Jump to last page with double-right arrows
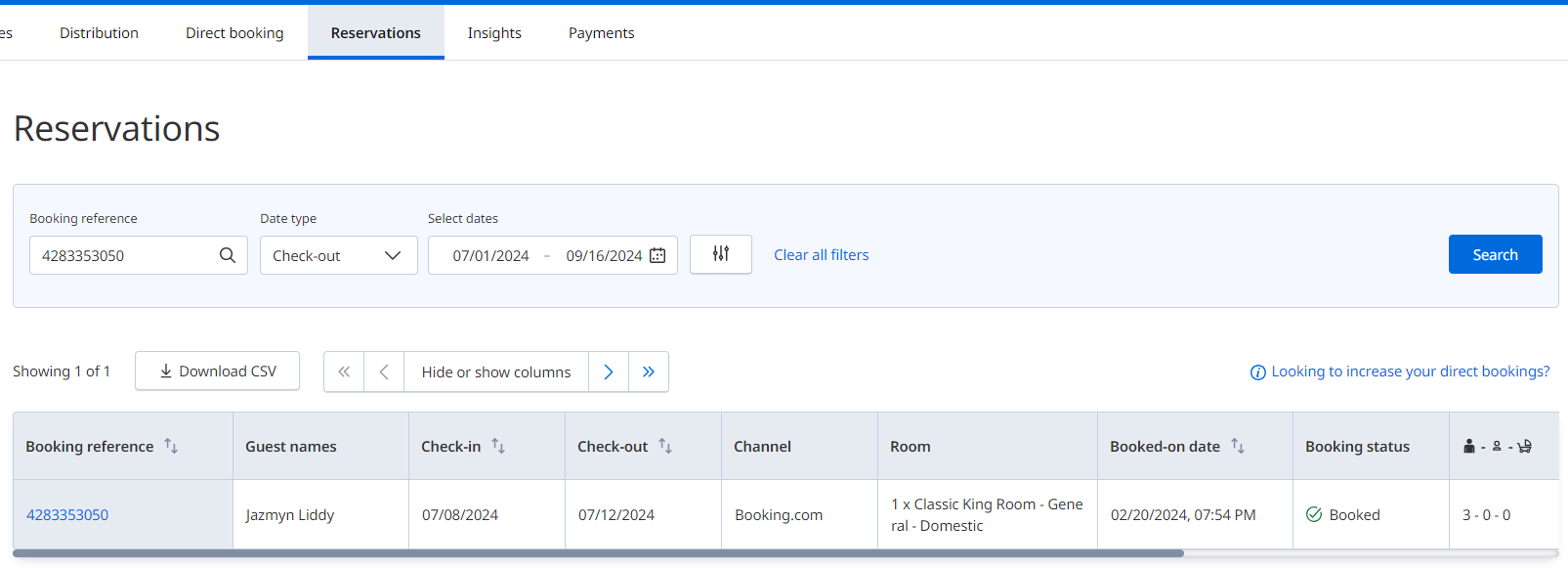 649,372
